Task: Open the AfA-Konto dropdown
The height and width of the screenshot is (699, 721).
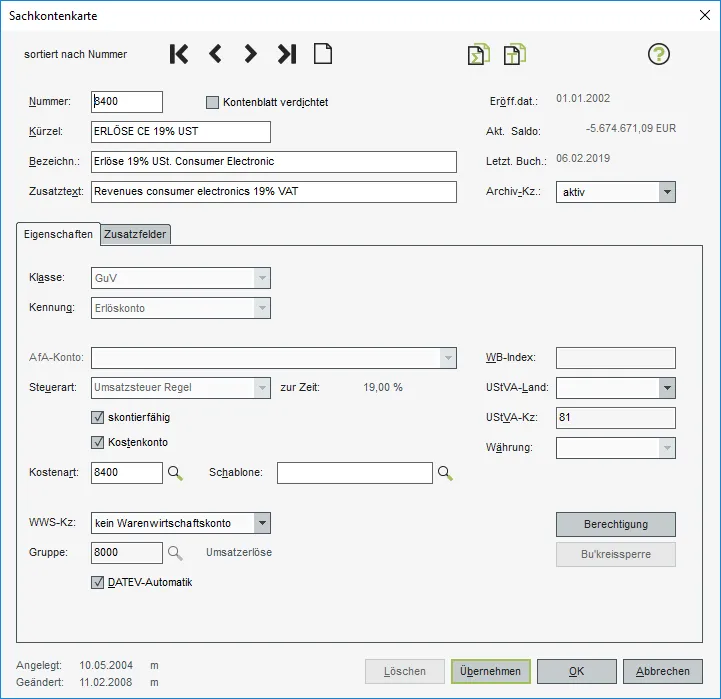Action: [274, 358]
